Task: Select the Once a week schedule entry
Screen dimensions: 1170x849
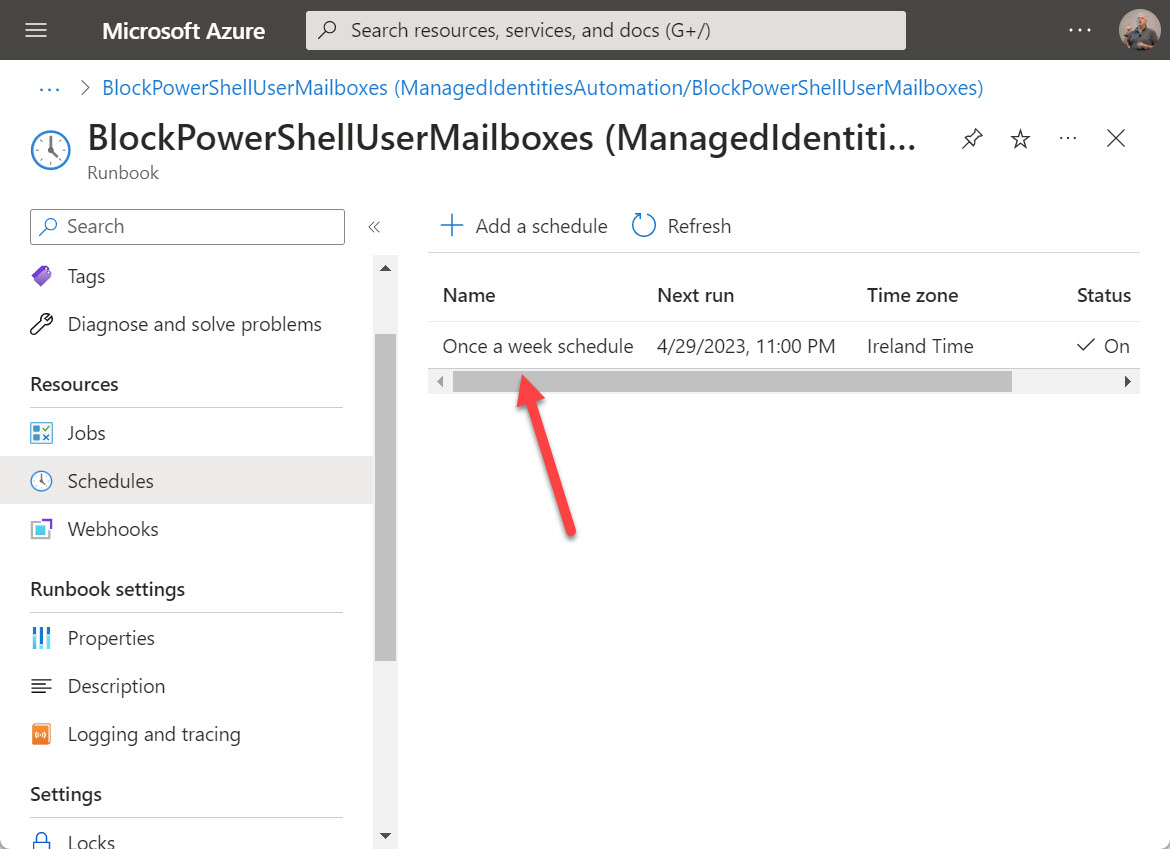Action: (538, 345)
